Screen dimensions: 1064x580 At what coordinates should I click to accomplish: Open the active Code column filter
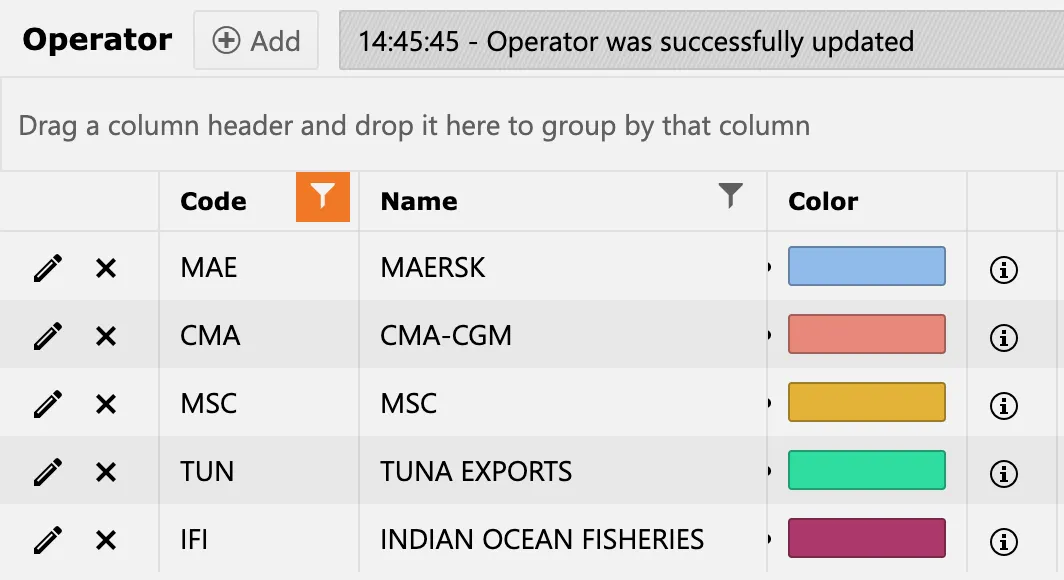click(x=323, y=197)
